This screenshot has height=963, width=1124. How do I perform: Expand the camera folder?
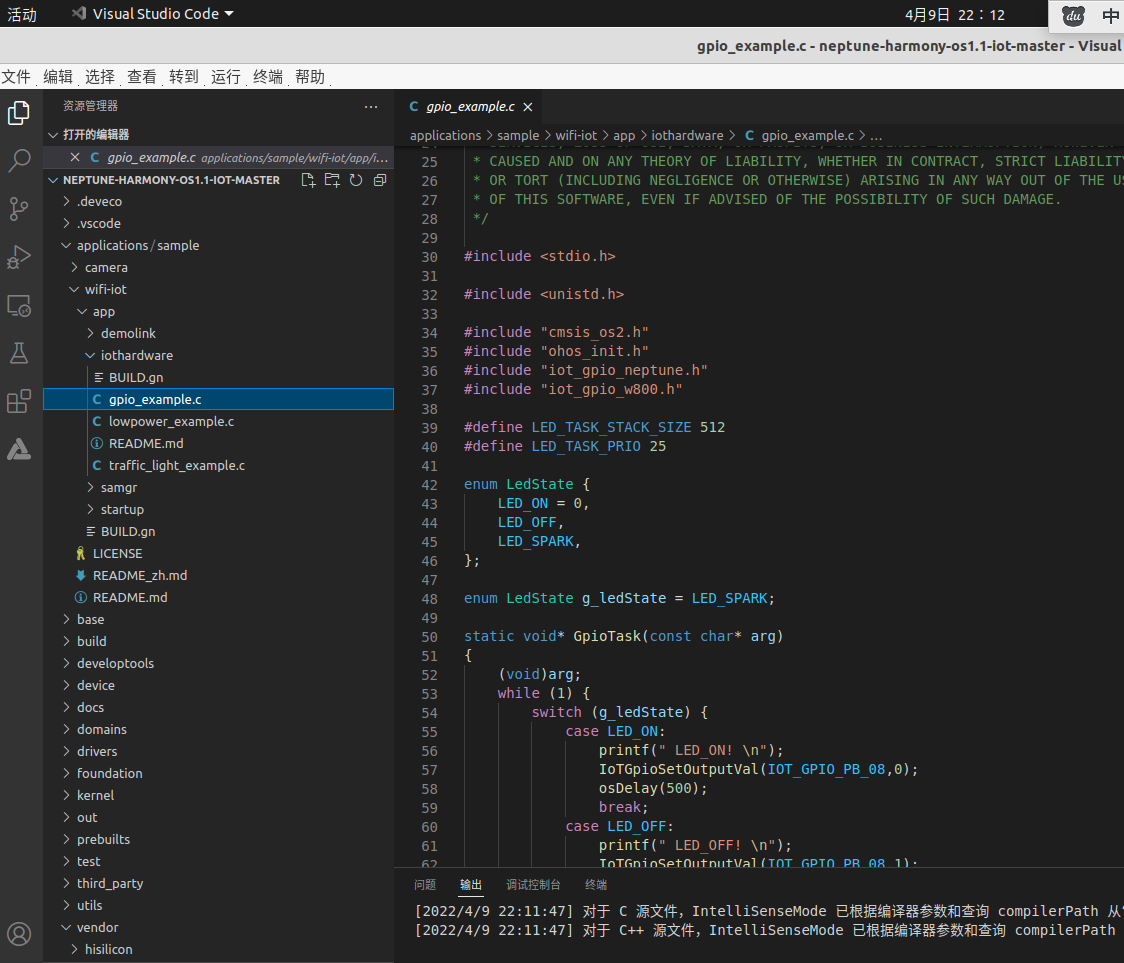(x=219, y=267)
